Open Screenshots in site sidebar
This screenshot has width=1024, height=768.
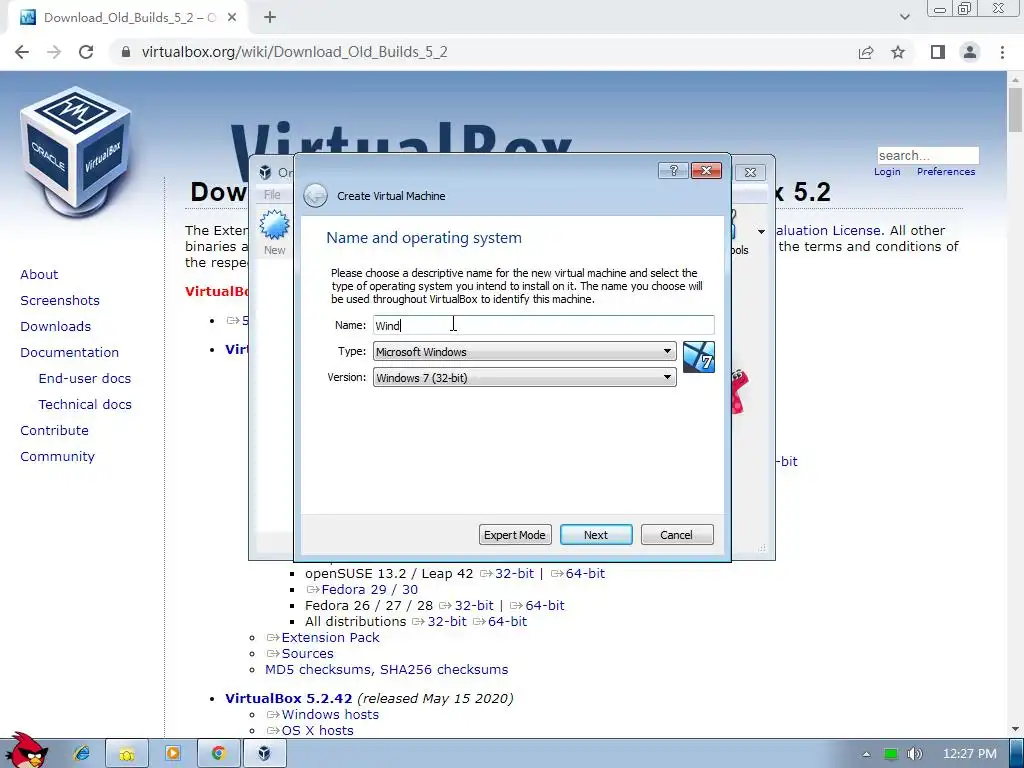[60, 300]
